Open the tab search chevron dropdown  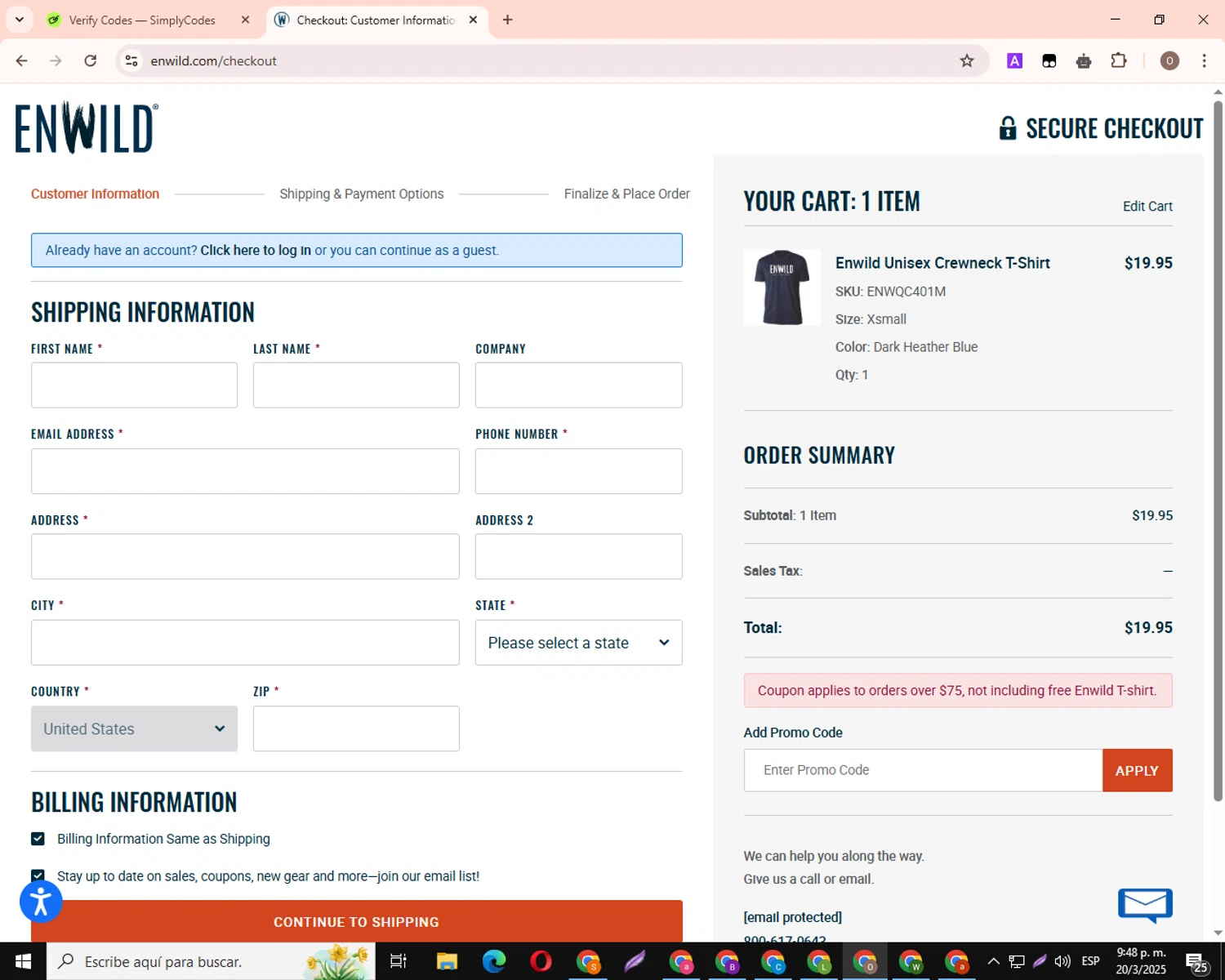click(20, 20)
